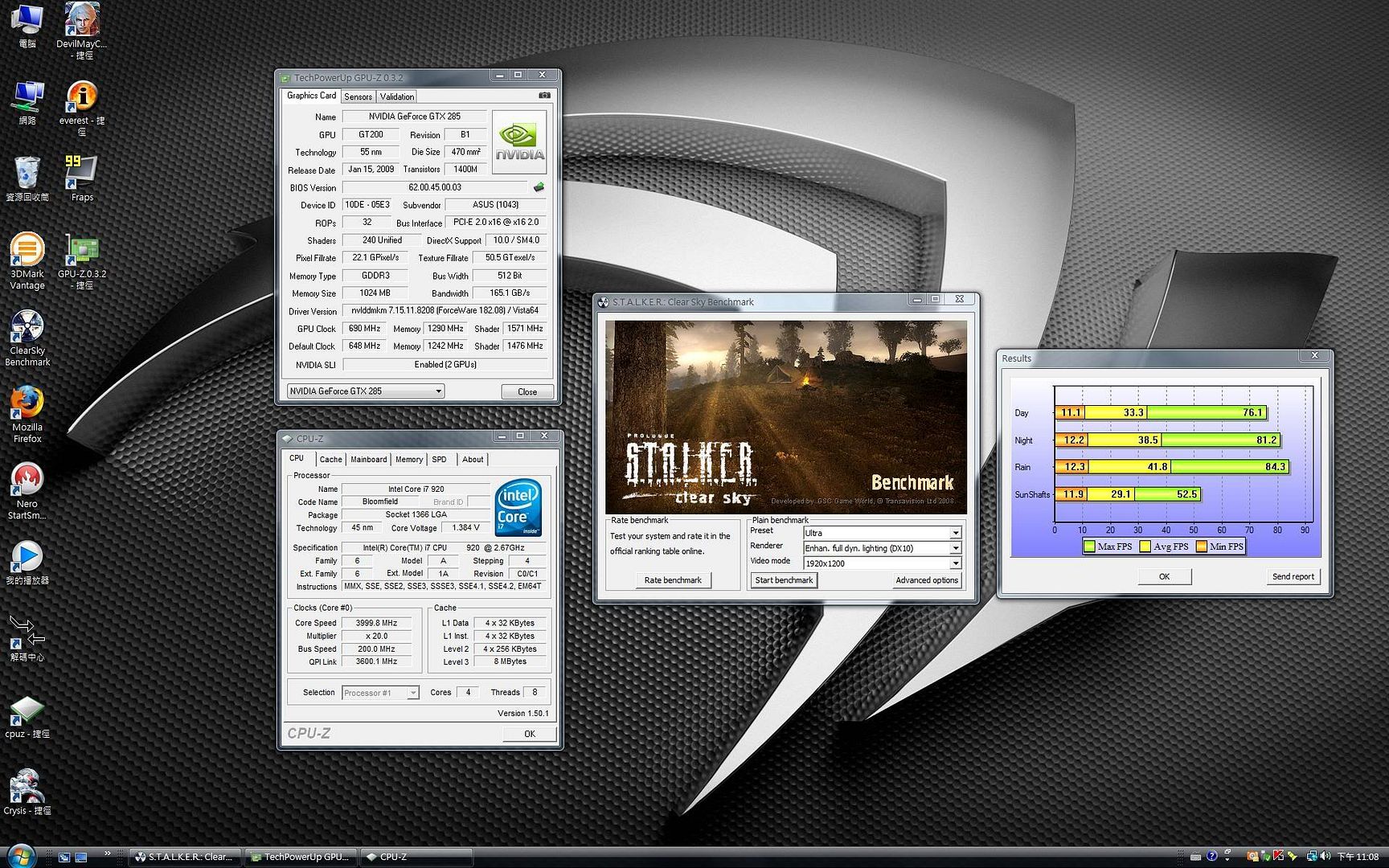Expand the Renderer dropdown
The image size is (1389, 868).
pos(955,548)
